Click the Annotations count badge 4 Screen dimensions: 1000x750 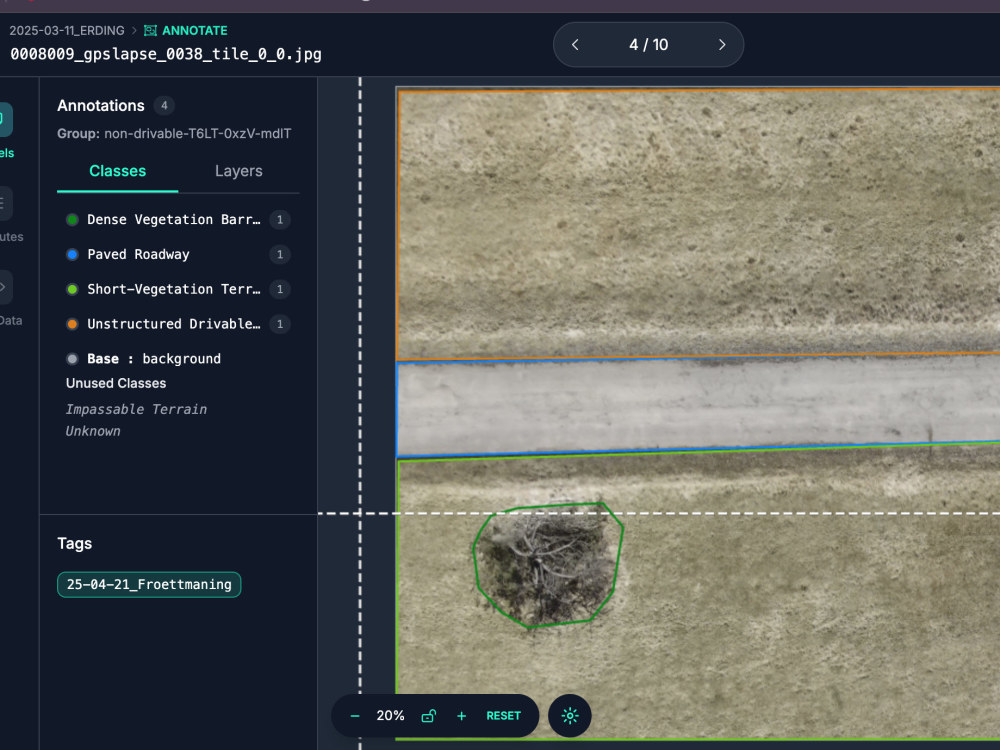coord(164,105)
